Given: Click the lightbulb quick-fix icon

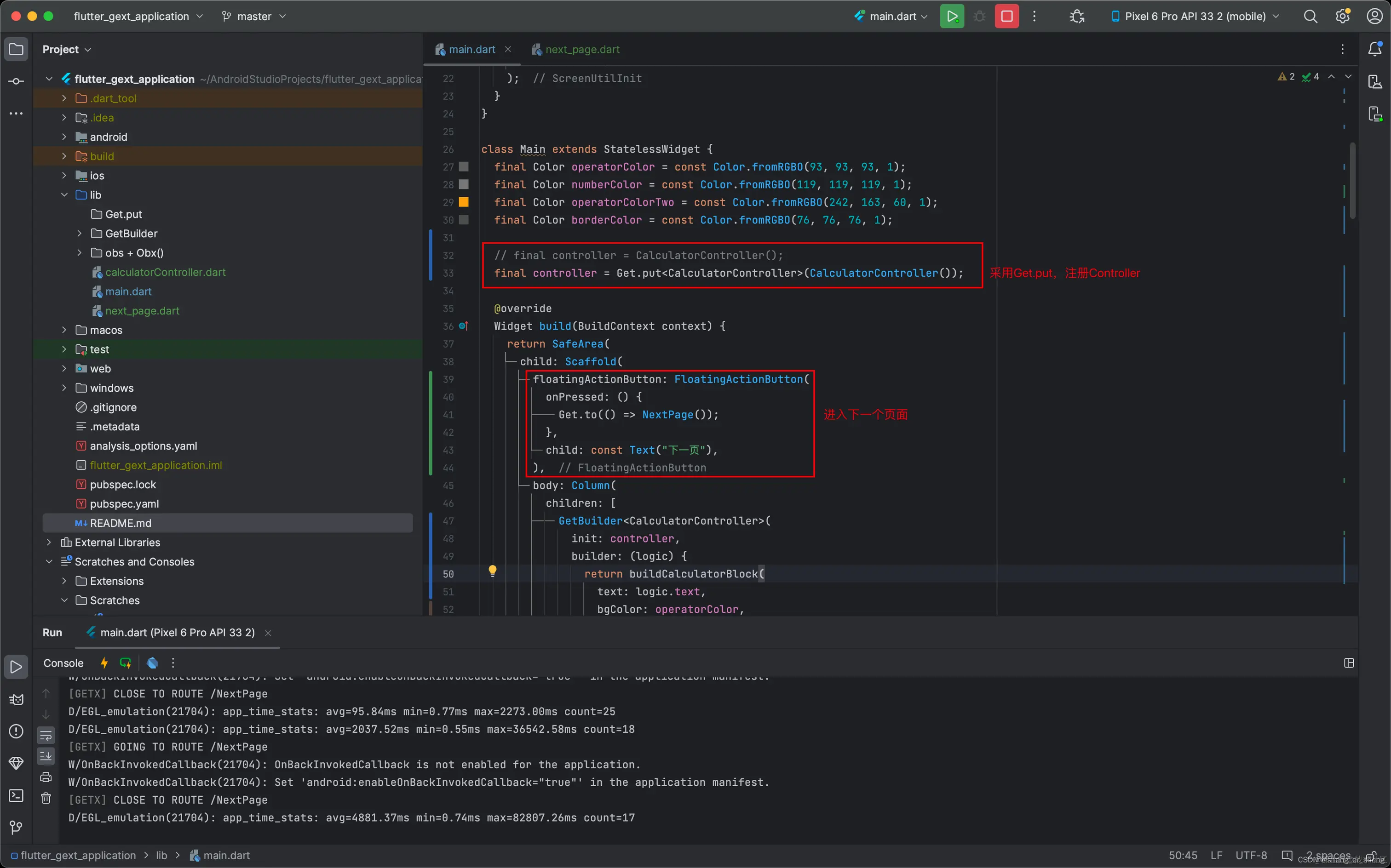Looking at the screenshot, I should [x=492, y=570].
